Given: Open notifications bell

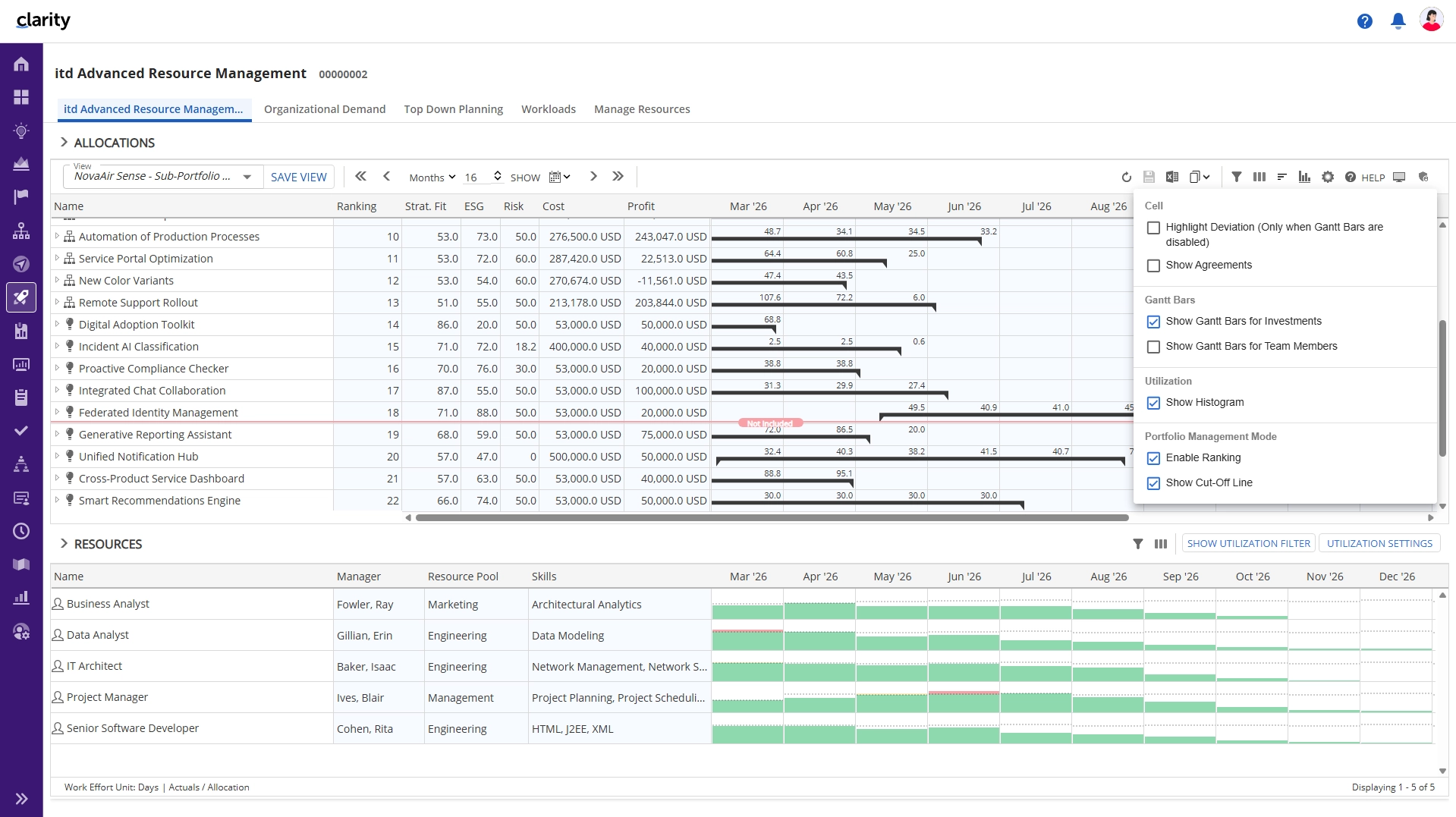Looking at the screenshot, I should 1398,21.
